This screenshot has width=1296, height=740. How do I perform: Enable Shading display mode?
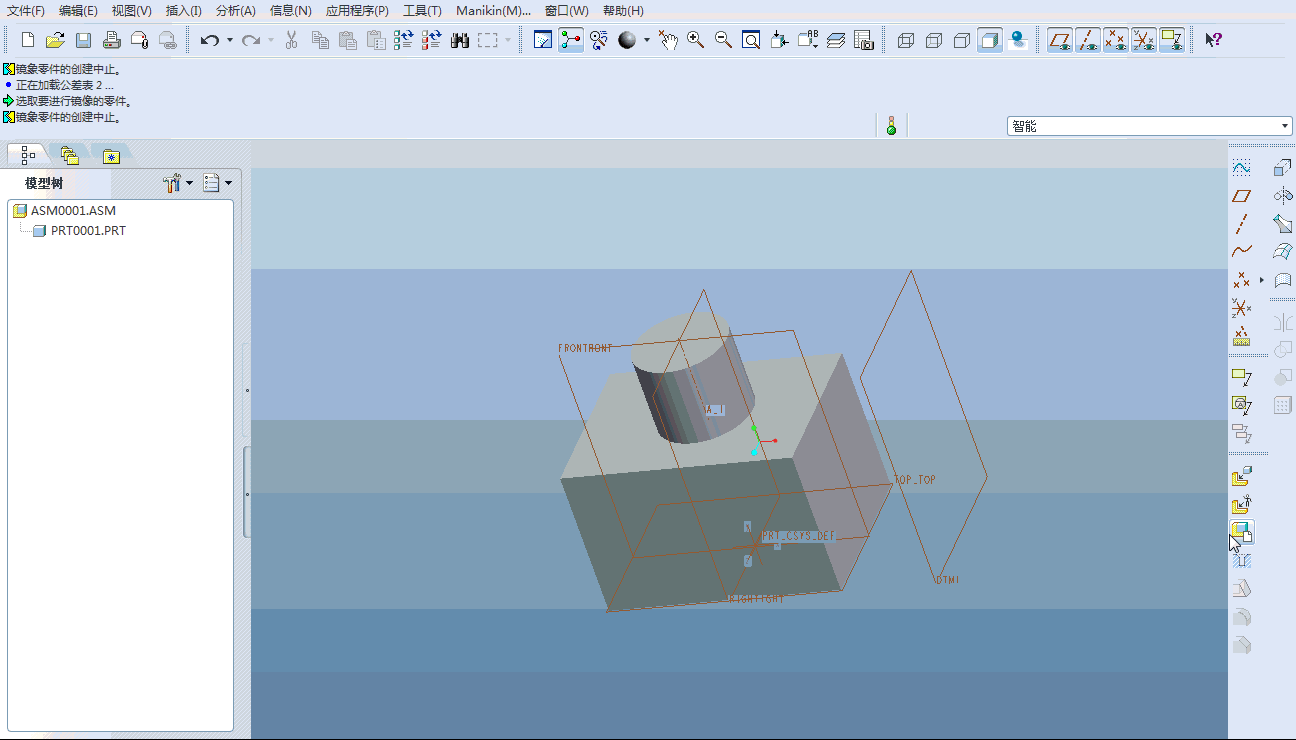click(x=990, y=40)
